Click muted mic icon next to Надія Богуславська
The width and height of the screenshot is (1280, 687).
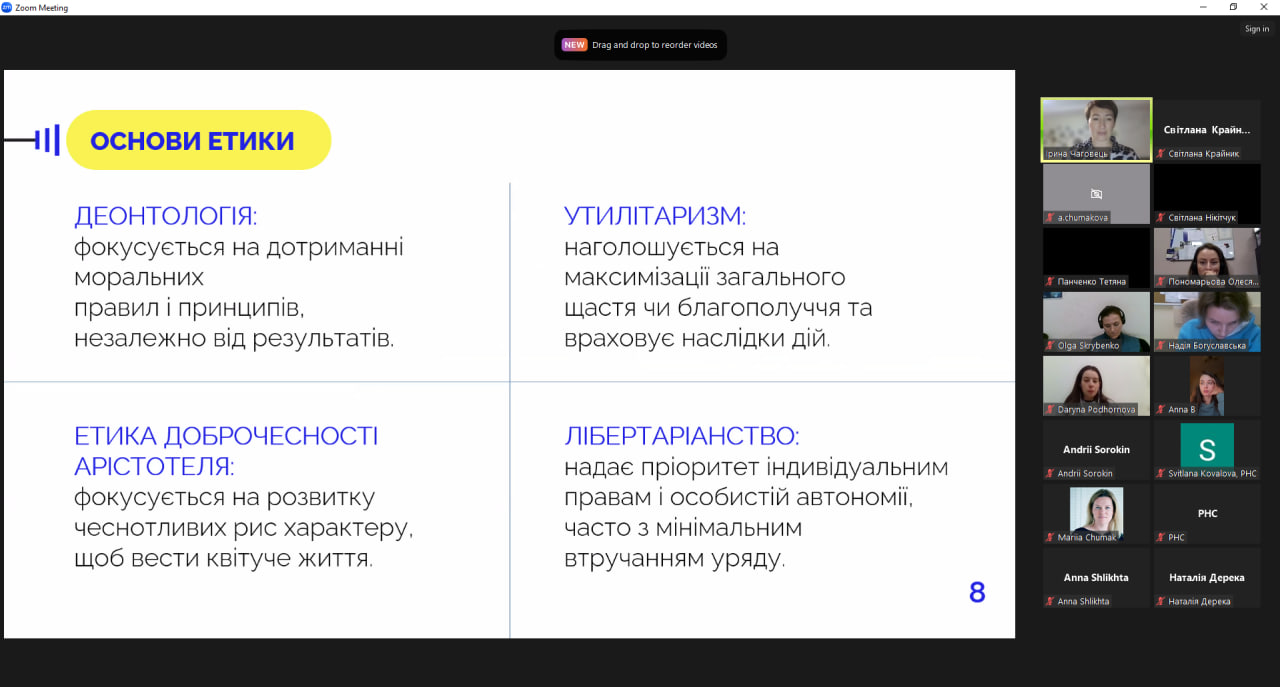[x=1161, y=346]
